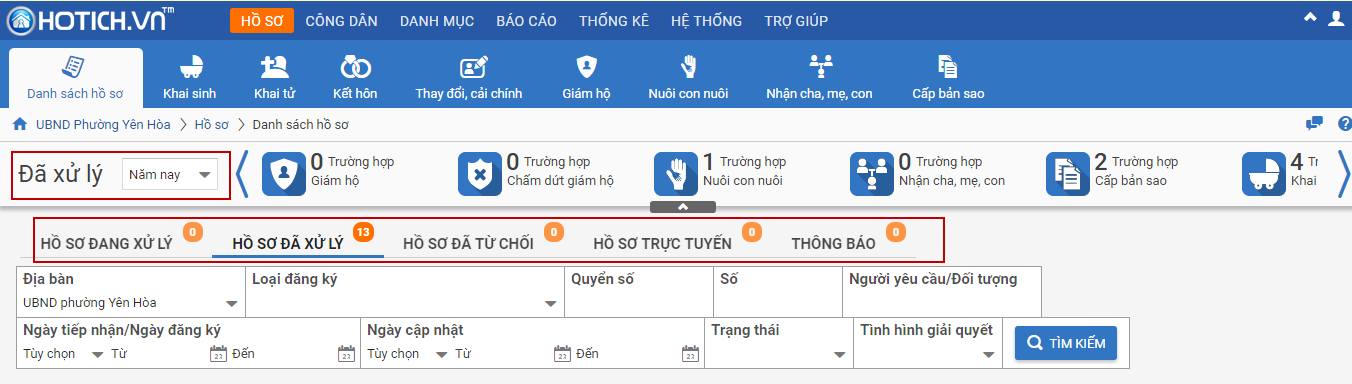Click the user account icon at top right

(1335, 18)
